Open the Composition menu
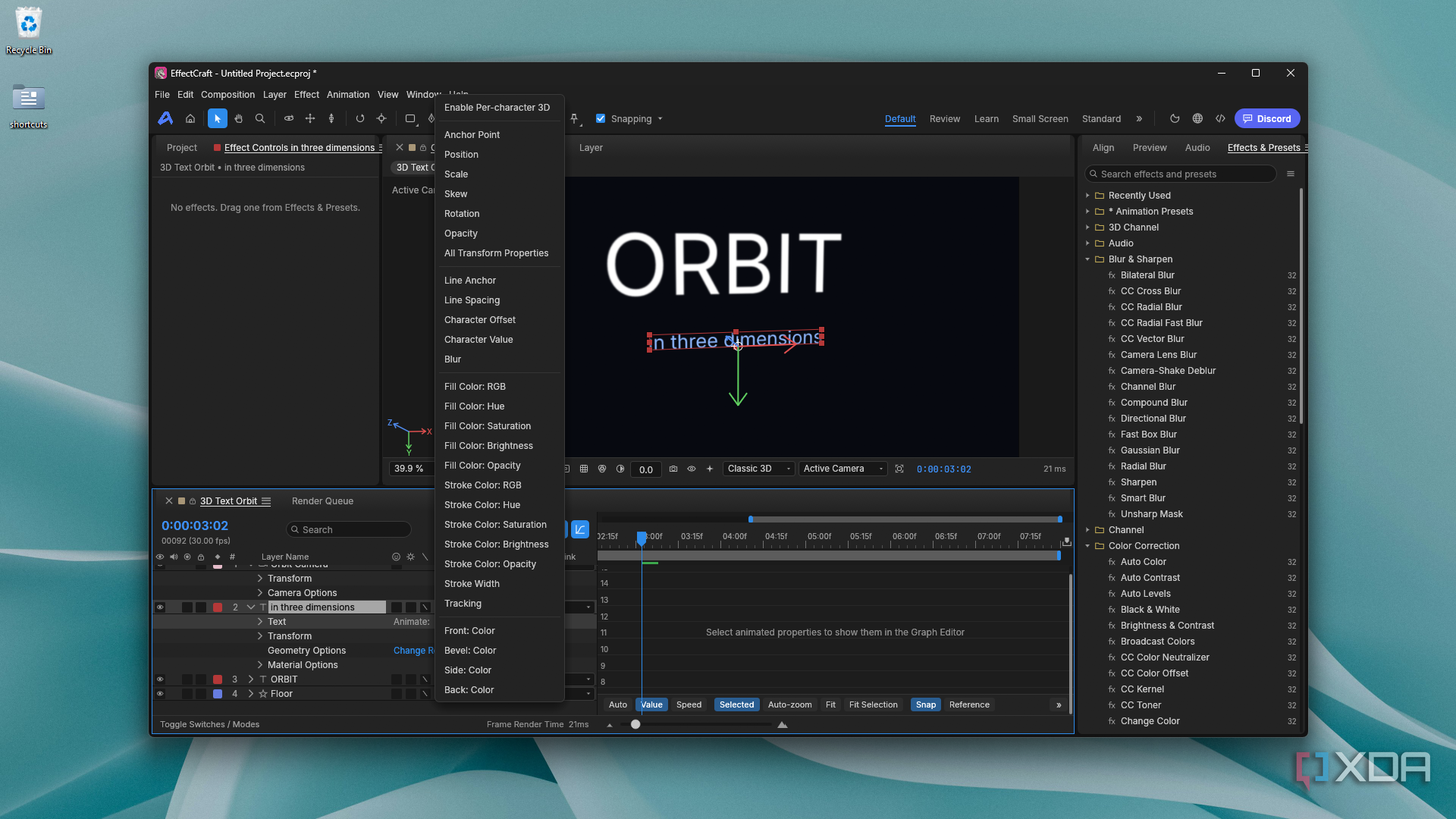The height and width of the screenshot is (819, 1456). [x=227, y=95]
